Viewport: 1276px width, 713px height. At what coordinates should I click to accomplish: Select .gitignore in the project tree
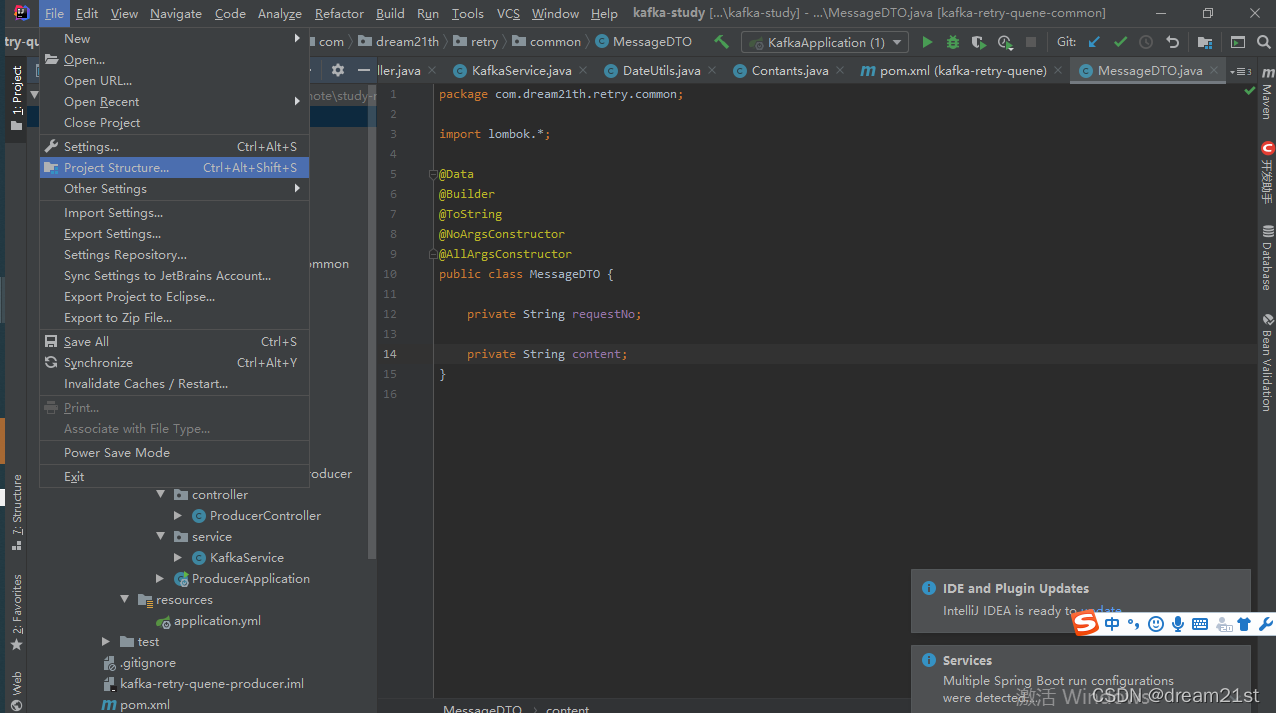pos(148,663)
